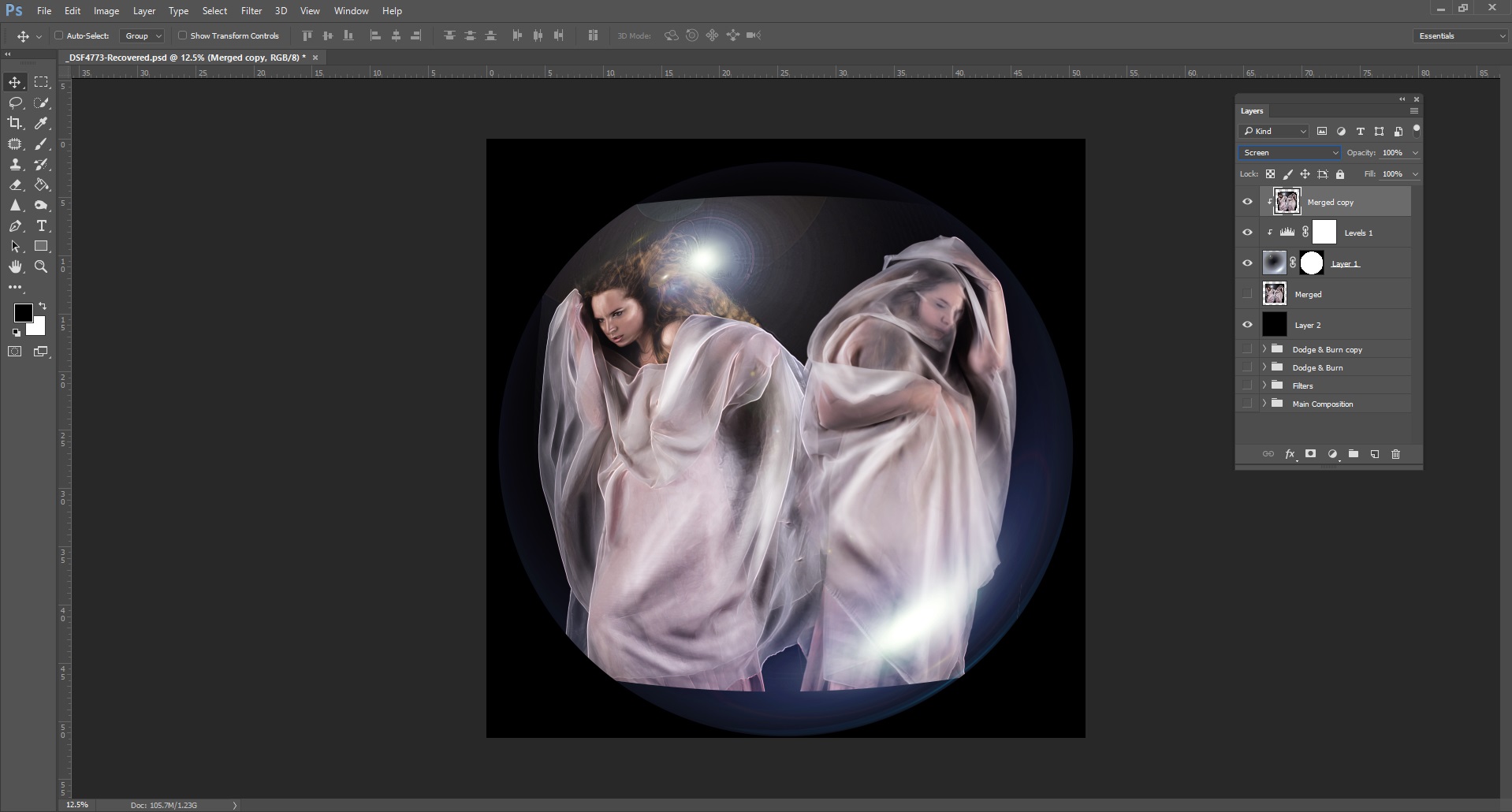The height and width of the screenshot is (812, 1512).
Task: Open the Filter menu
Action: pyautogui.click(x=251, y=10)
